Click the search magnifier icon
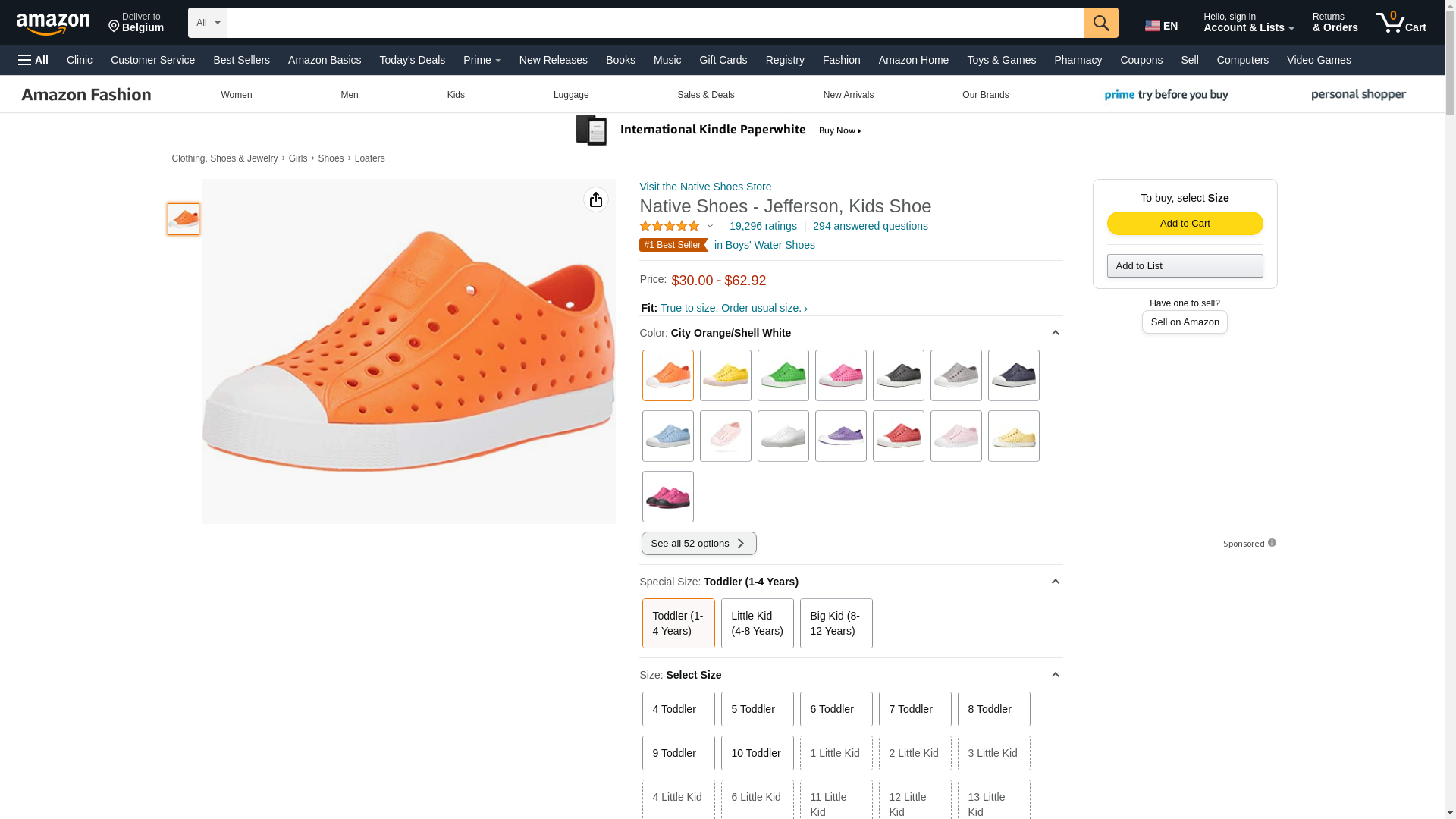This screenshot has height=819, width=1456. (1100, 23)
